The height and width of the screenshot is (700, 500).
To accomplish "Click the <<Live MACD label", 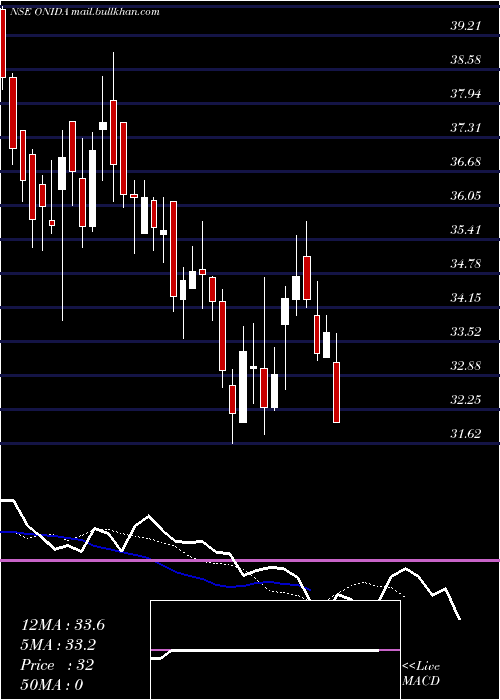I will point(421,674).
